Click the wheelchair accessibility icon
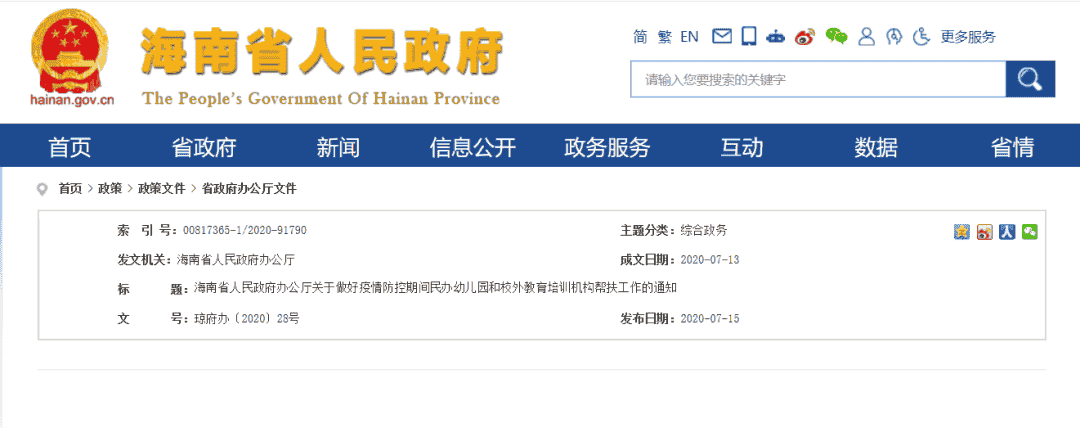Screen dimensions: 1080x428 (x=922, y=37)
